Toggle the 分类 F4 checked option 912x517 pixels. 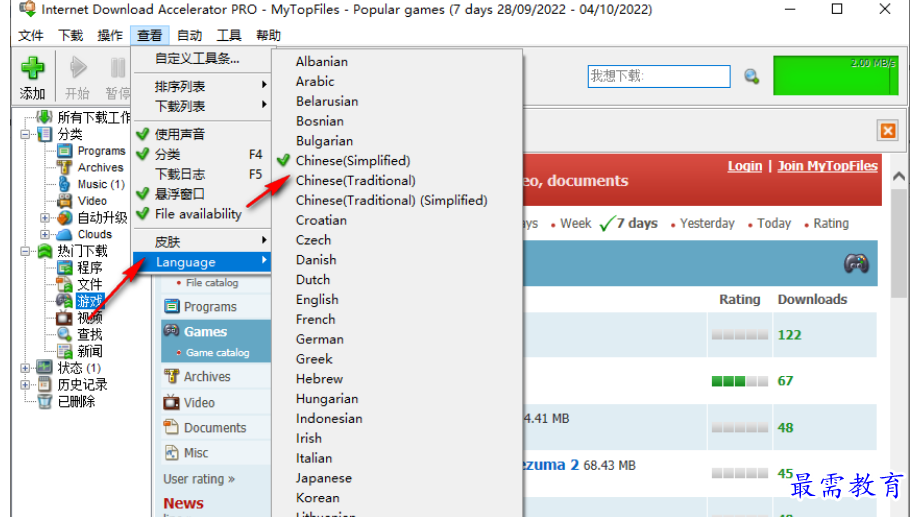202,154
